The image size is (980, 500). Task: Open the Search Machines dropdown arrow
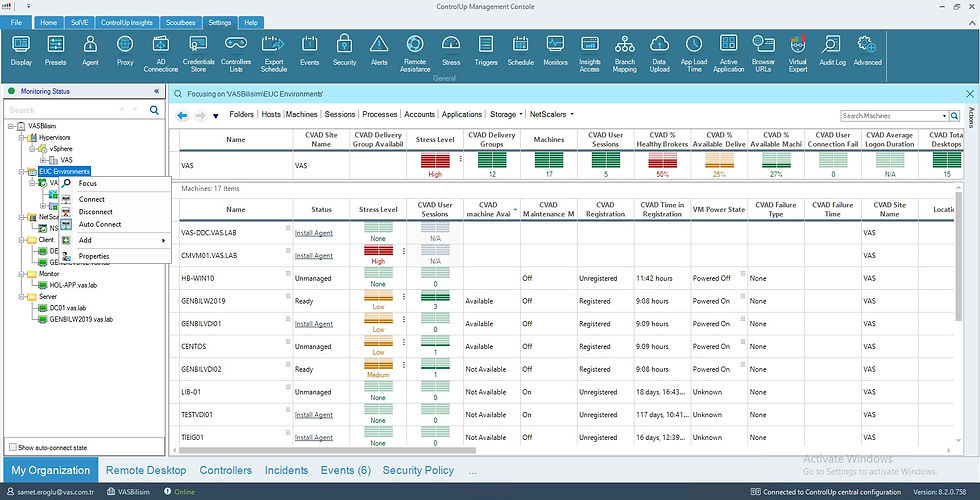[944, 116]
